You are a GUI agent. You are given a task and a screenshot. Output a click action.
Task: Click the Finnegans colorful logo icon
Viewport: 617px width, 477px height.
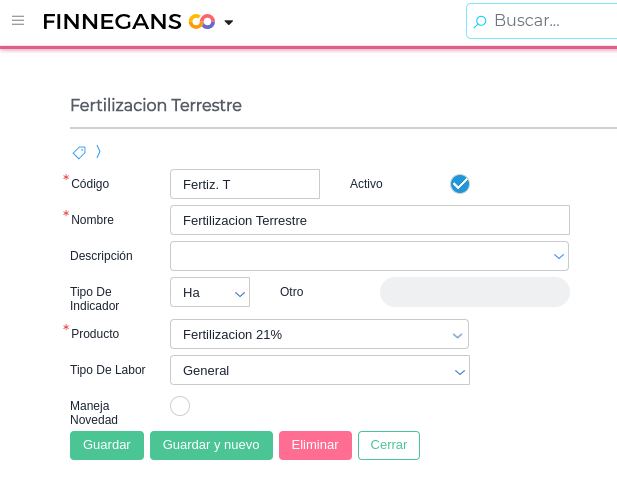point(202,21)
